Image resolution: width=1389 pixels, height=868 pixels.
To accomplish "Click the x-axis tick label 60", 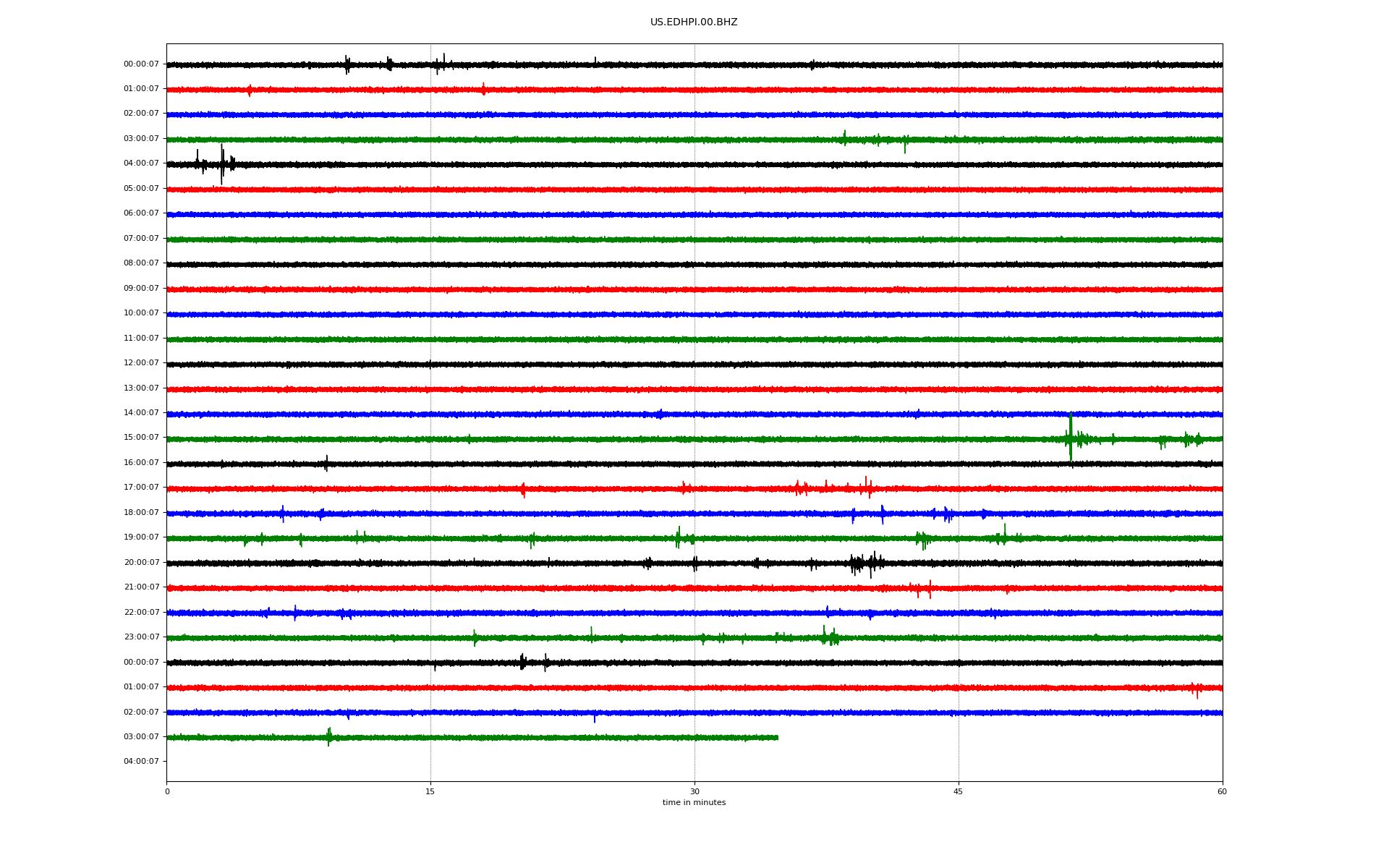I will click(1222, 791).
